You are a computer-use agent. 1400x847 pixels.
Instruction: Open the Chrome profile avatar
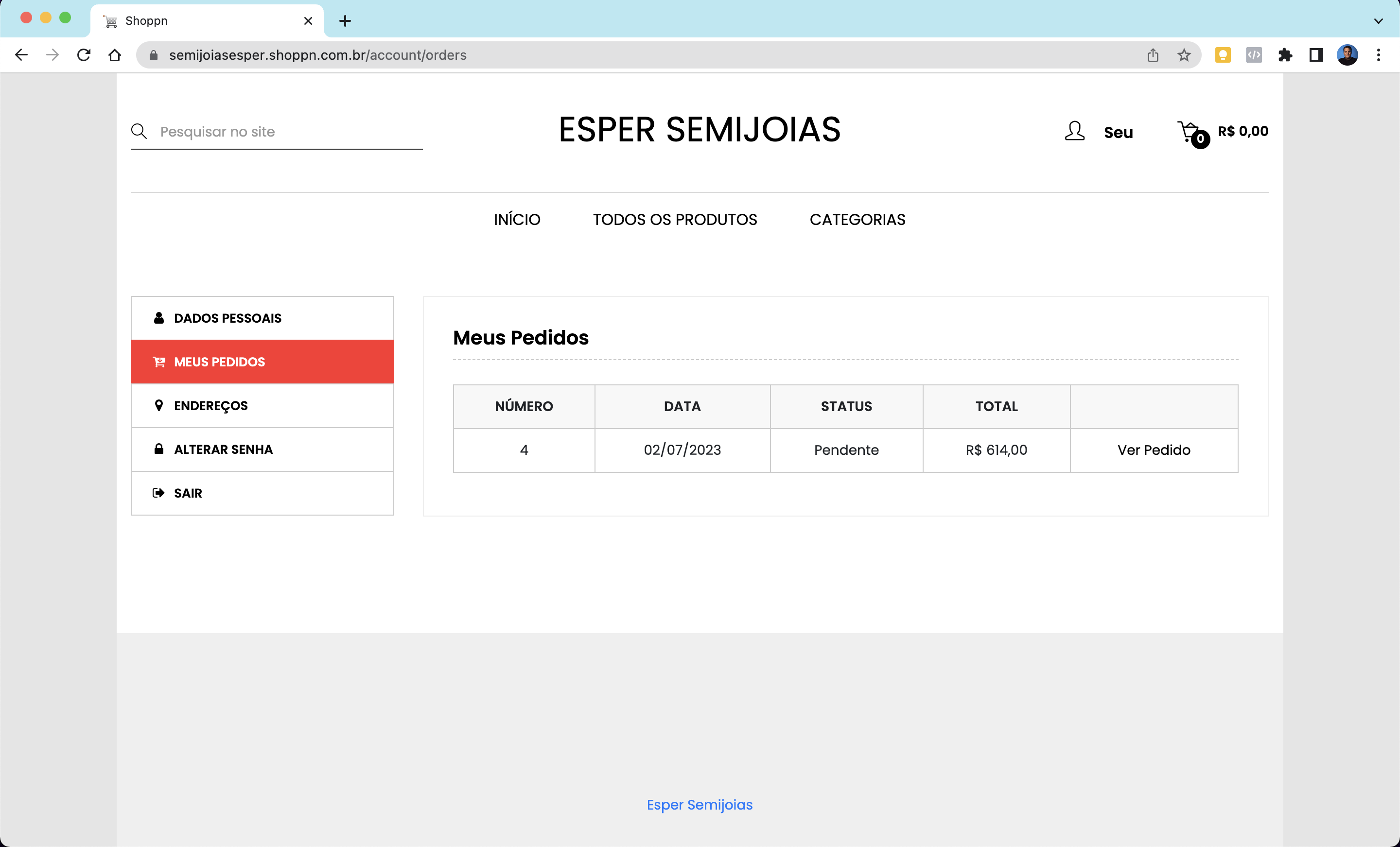(1347, 55)
